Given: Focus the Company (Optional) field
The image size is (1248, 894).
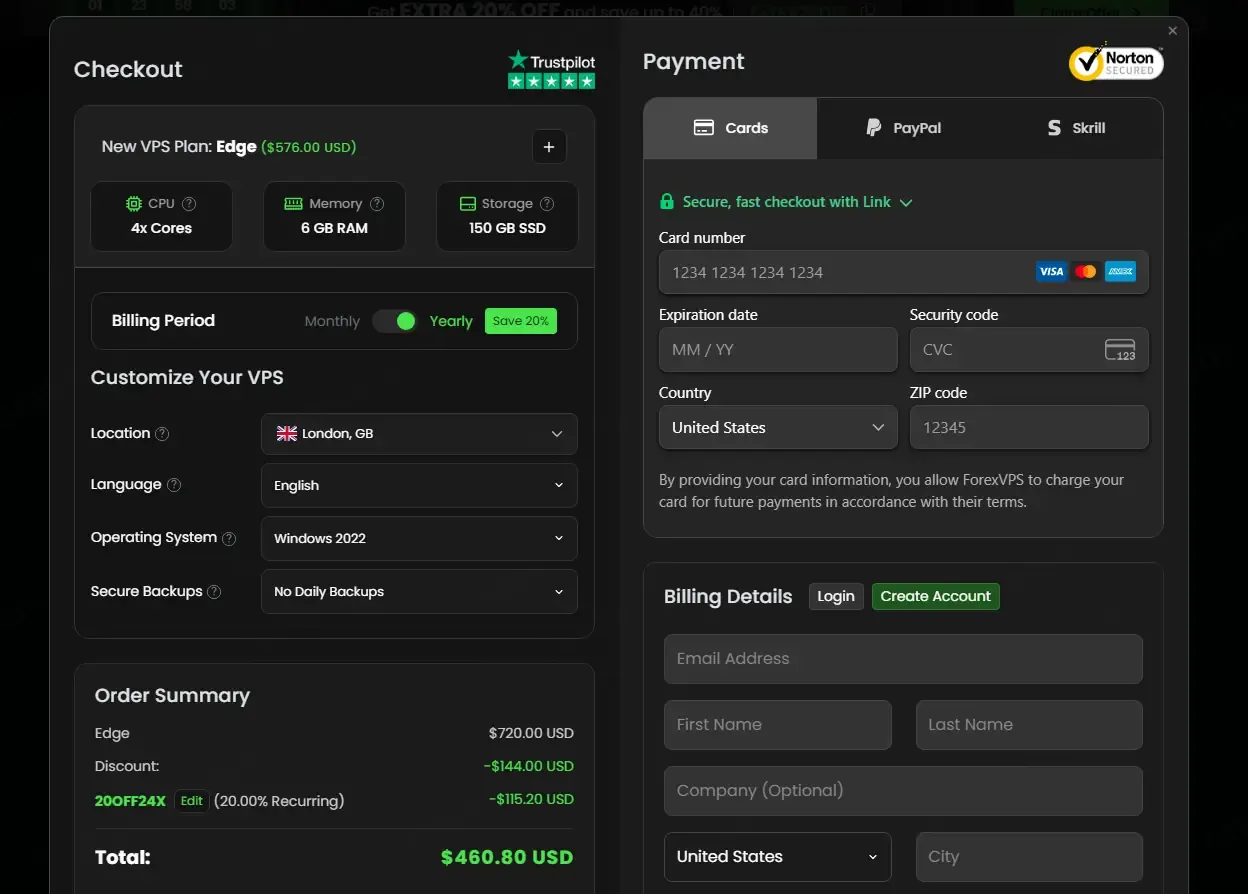Looking at the screenshot, I should (x=903, y=791).
